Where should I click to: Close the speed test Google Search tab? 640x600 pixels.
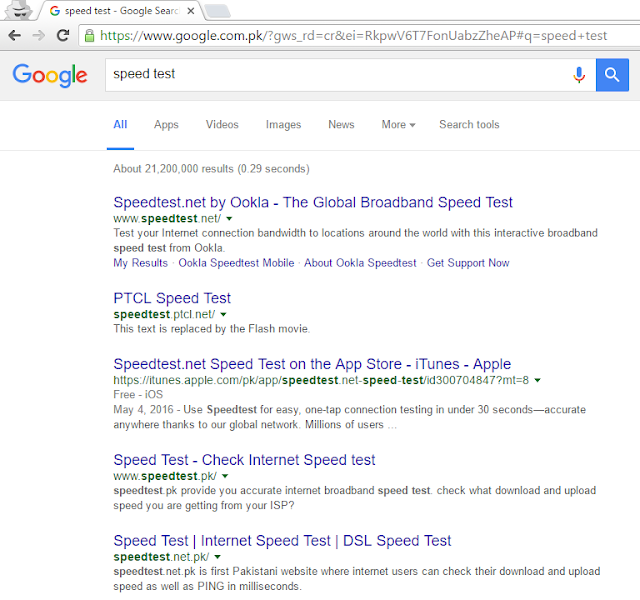(191, 11)
